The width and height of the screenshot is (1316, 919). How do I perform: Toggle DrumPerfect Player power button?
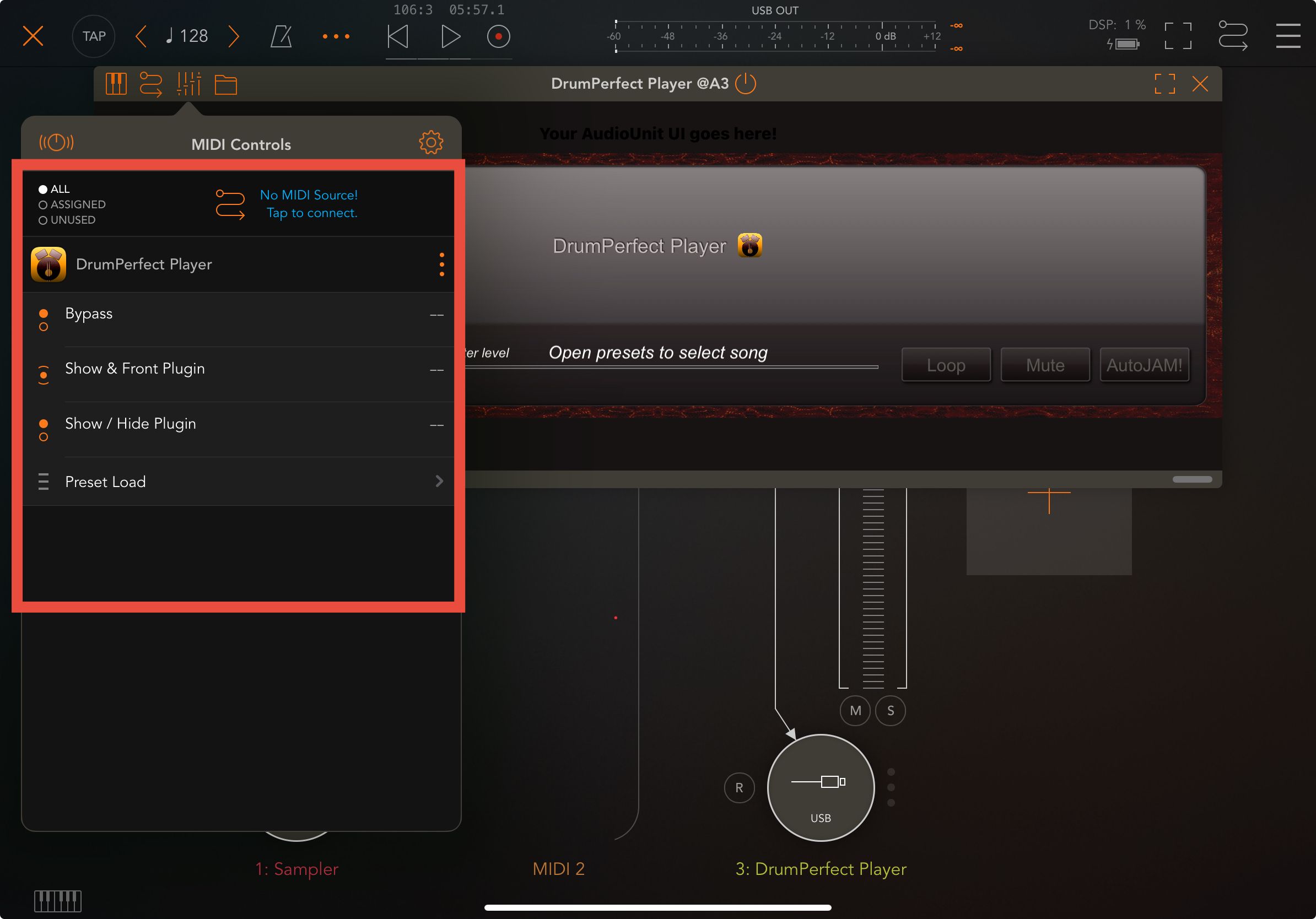click(x=746, y=84)
